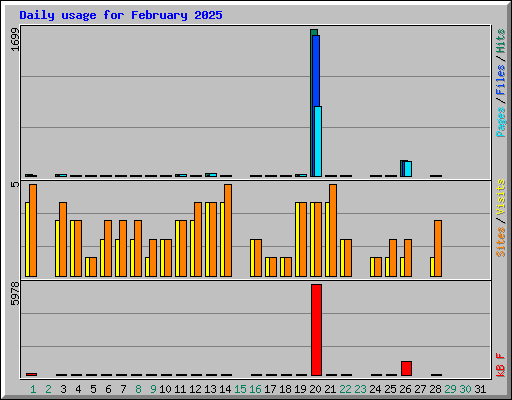Click day 5 on the x-axis

(x=93, y=389)
